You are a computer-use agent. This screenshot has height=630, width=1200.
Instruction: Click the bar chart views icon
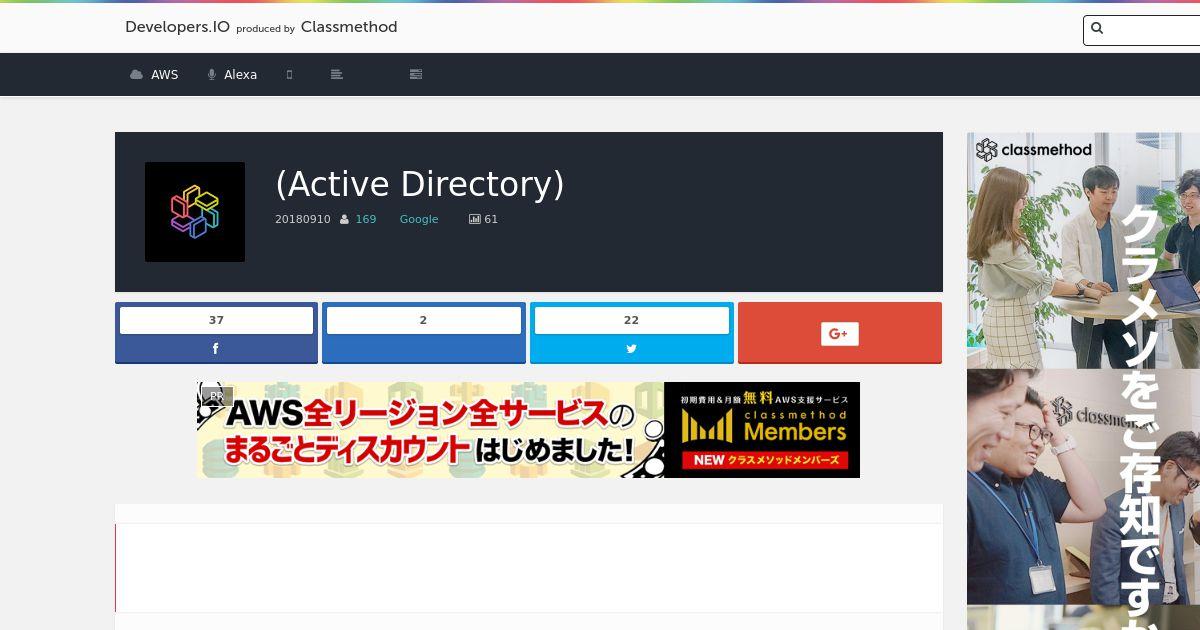point(475,219)
